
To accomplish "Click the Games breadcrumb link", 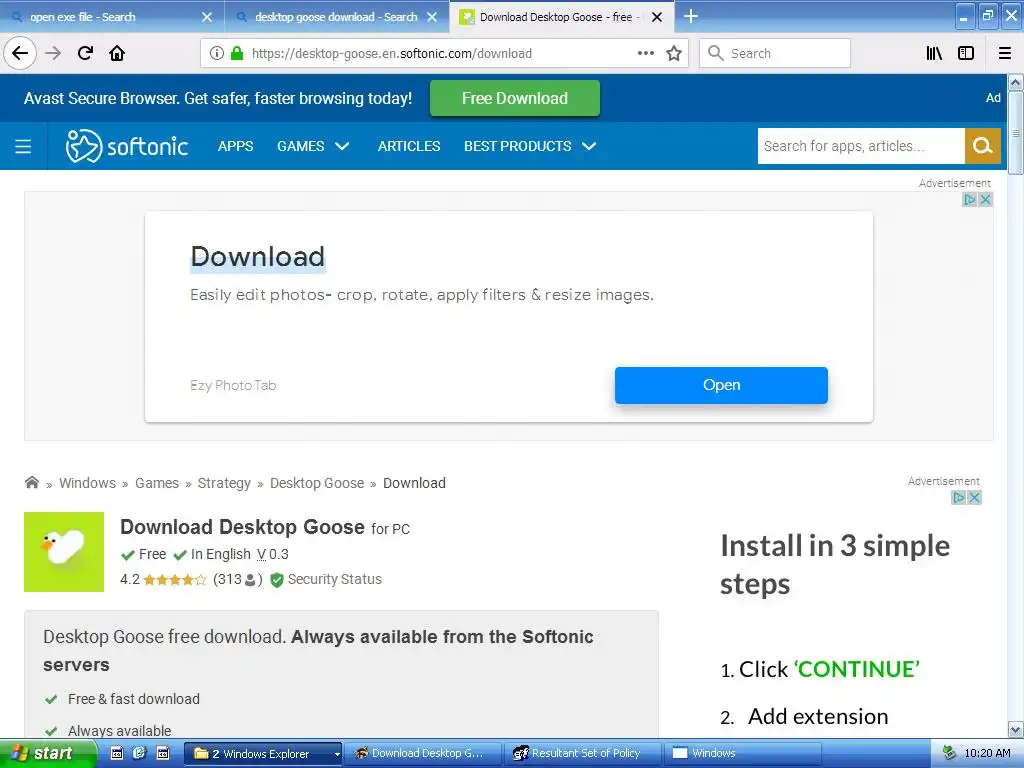I will tap(157, 483).
